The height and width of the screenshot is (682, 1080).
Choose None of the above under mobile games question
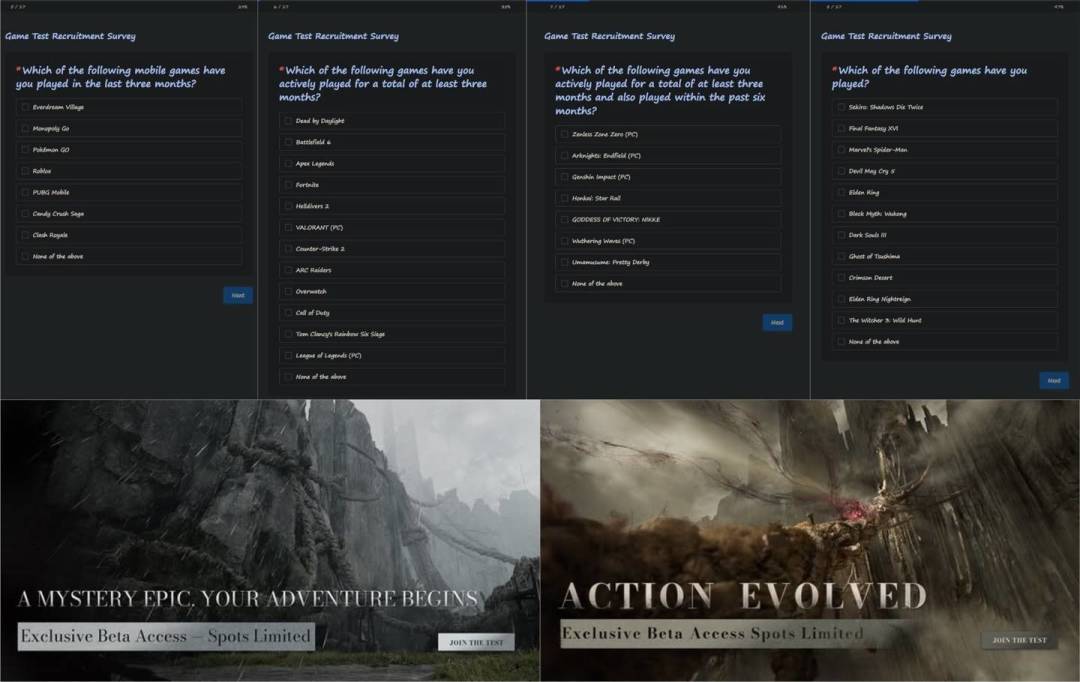coord(129,256)
